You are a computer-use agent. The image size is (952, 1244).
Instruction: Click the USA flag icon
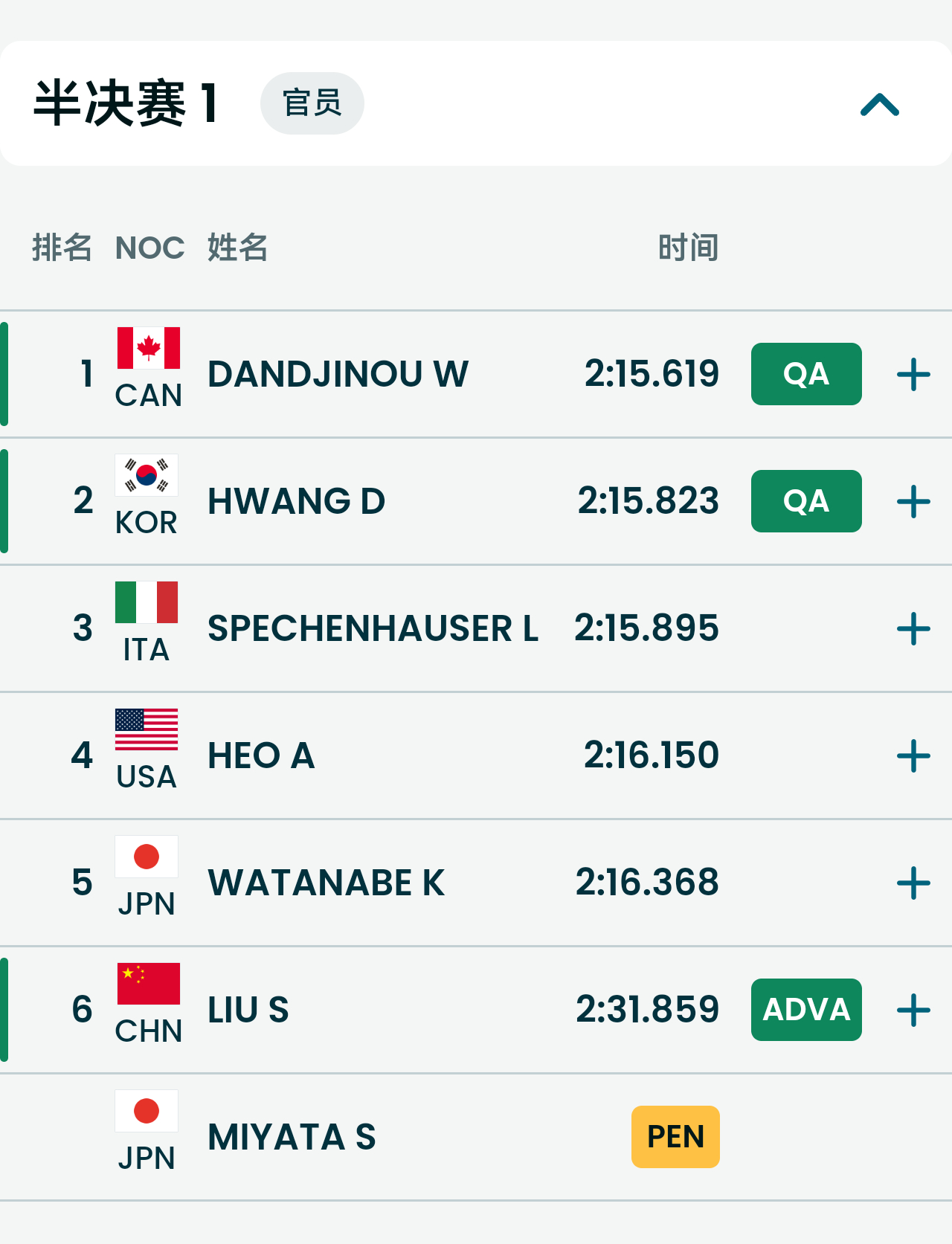[x=147, y=729]
